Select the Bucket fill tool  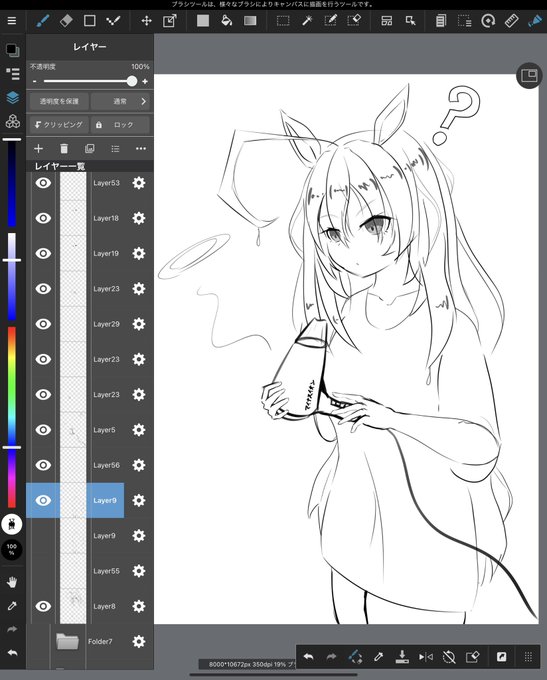pos(226,21)
